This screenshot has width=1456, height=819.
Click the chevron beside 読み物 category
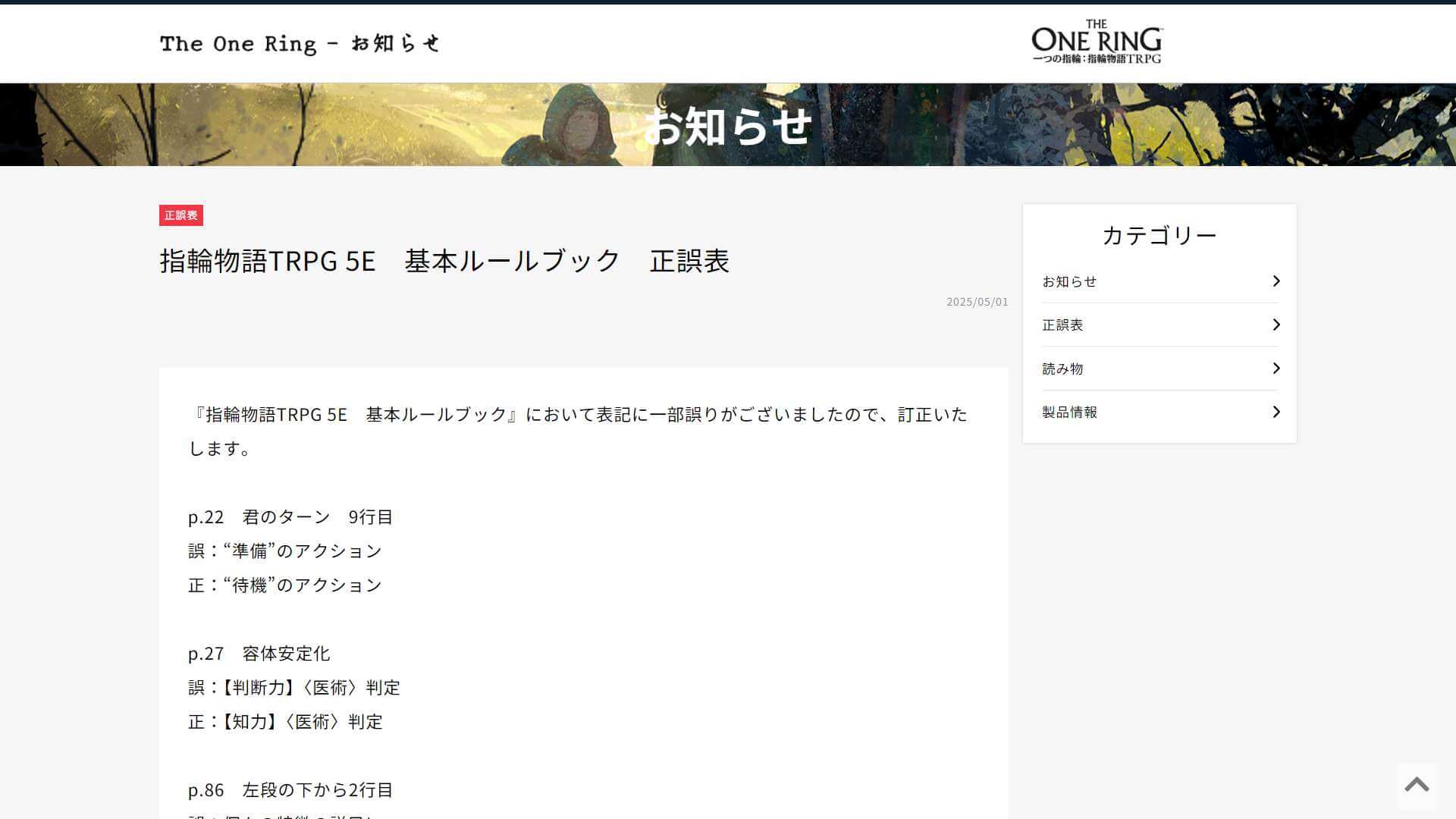[1276, 369]
